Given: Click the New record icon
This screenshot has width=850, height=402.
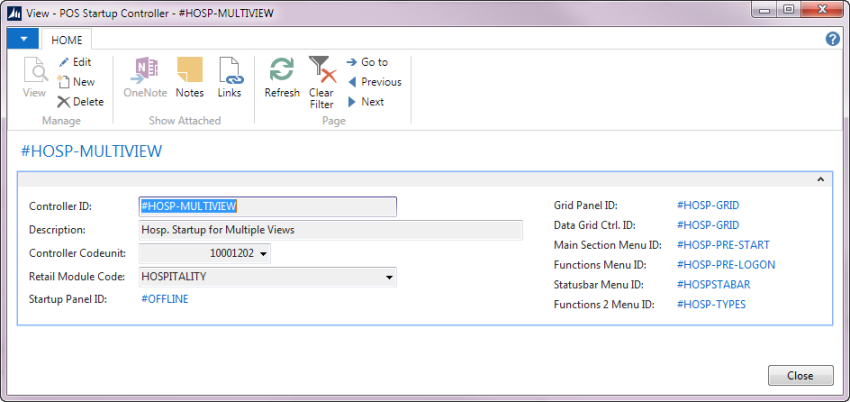Looking at the screenshot, I should coord(64,82).
